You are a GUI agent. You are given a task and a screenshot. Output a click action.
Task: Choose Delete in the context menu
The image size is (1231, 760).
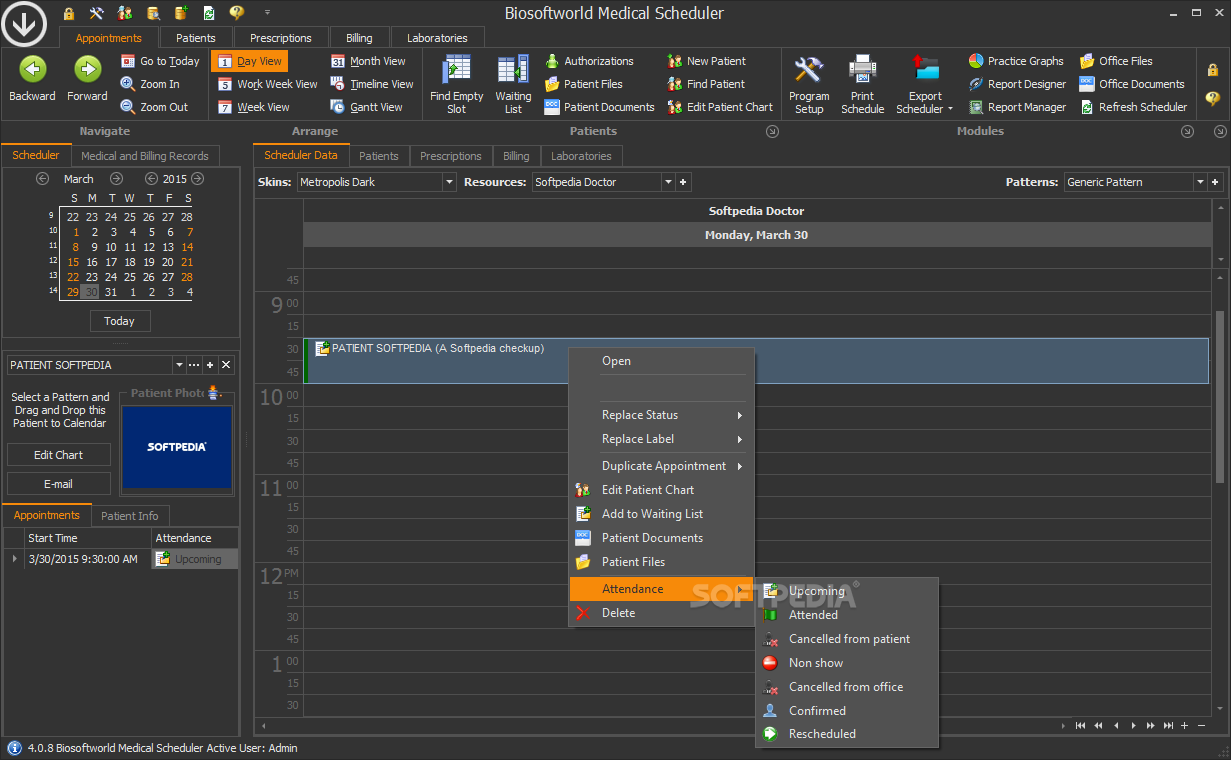661,613
